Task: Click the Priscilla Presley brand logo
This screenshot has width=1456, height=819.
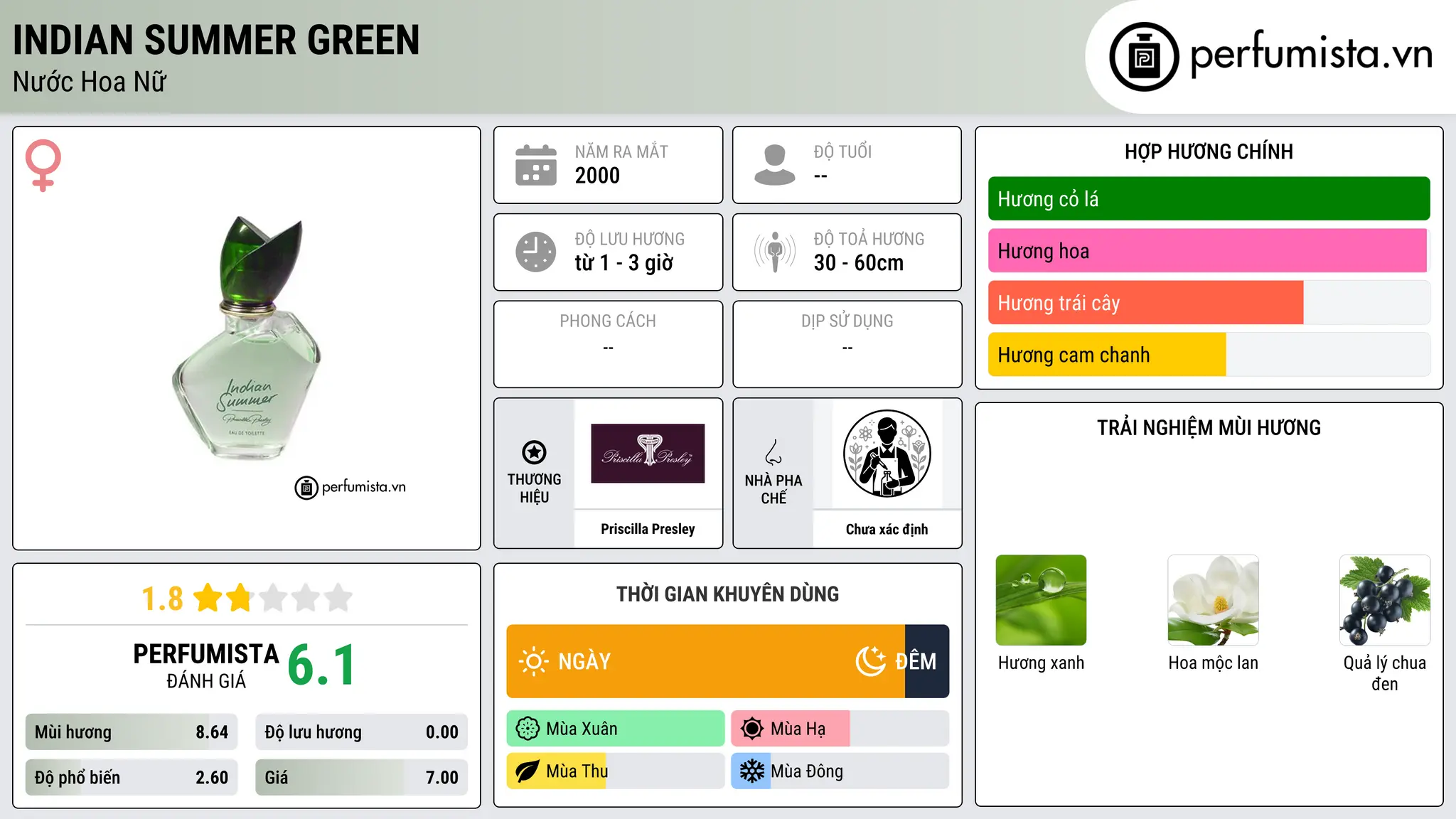Action: (648, 454)
